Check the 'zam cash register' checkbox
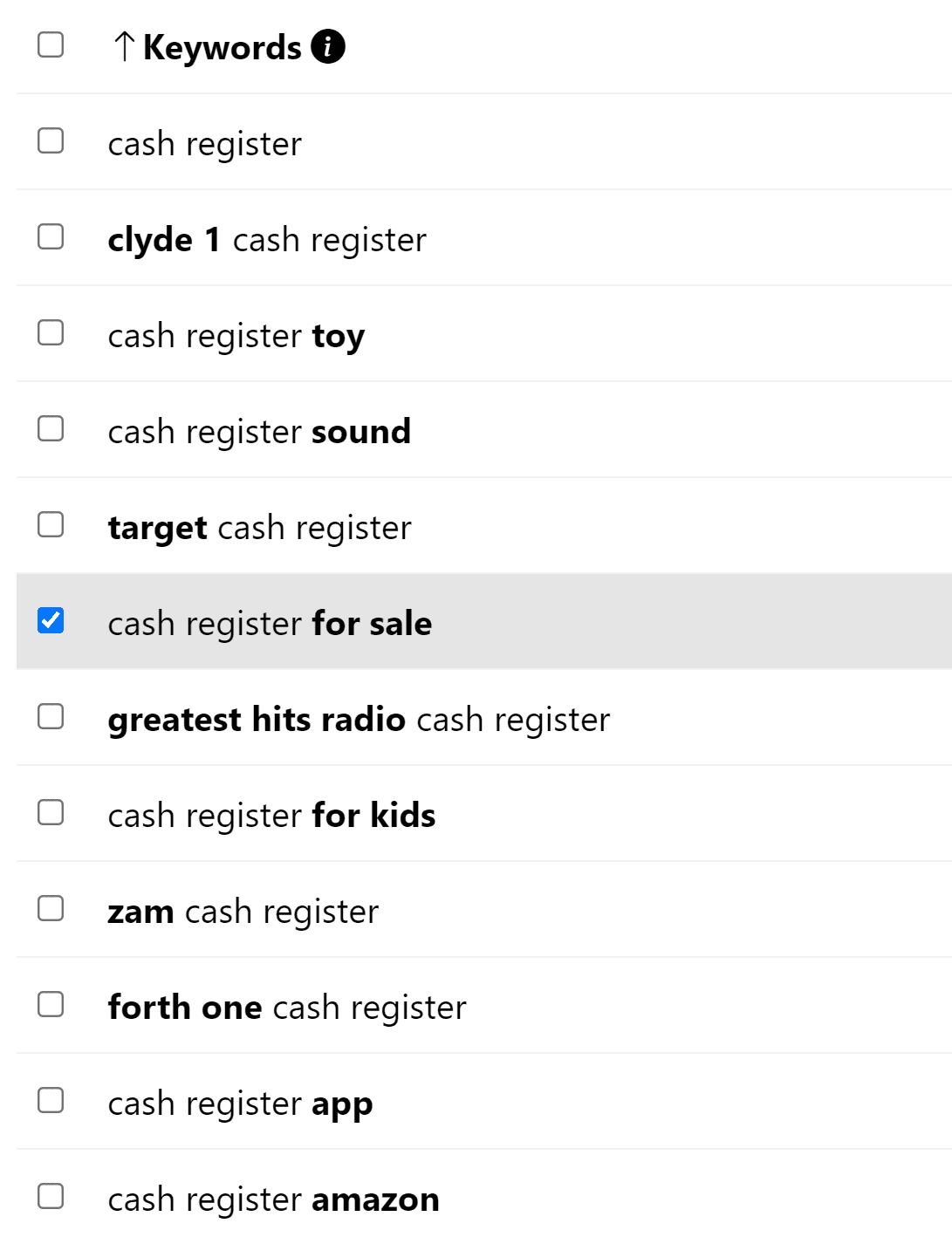The image size is (952, 1237). coord(51,908)
